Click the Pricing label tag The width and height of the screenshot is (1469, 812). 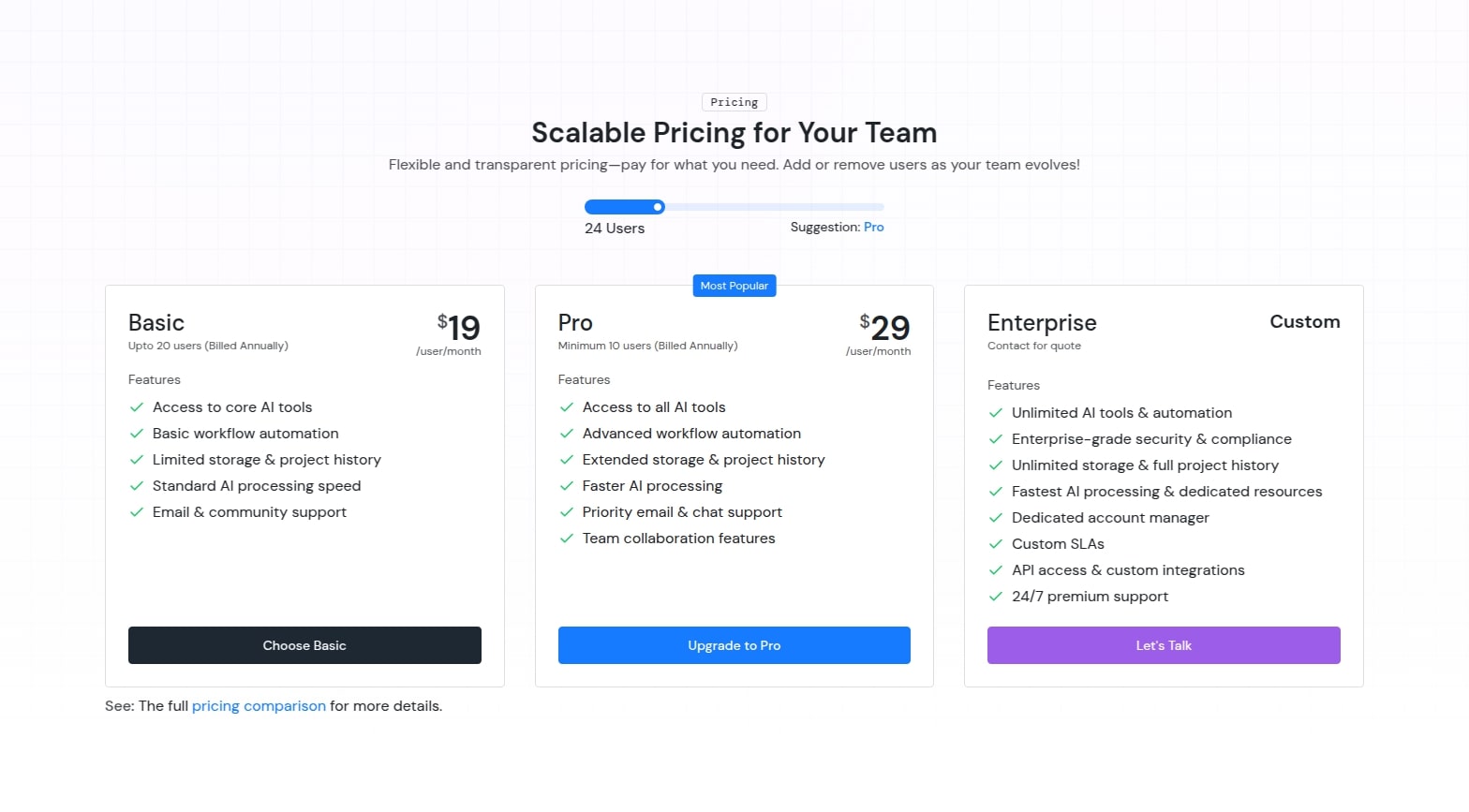click(x=734, y=102)
